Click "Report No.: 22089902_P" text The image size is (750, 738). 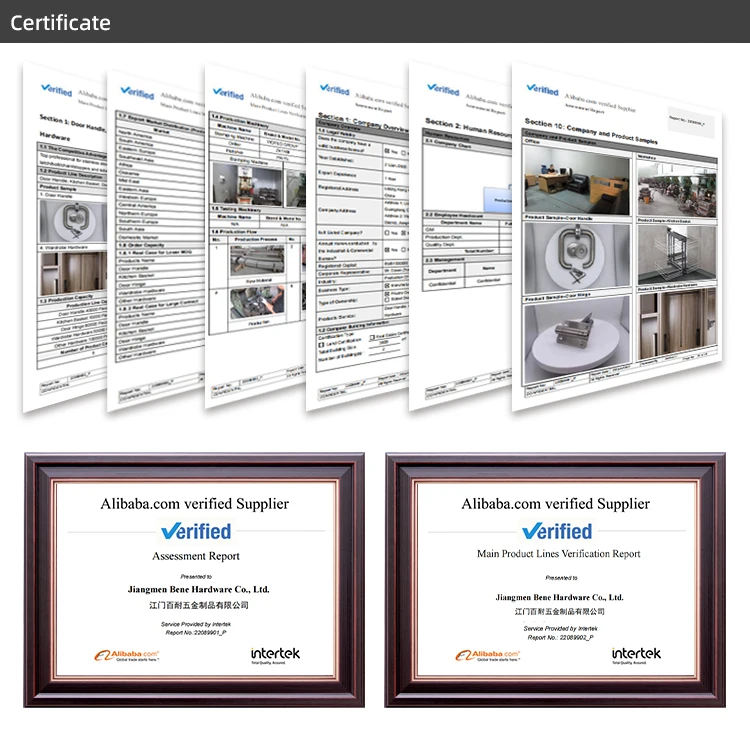pyautogui.click(x=560, y=638)
